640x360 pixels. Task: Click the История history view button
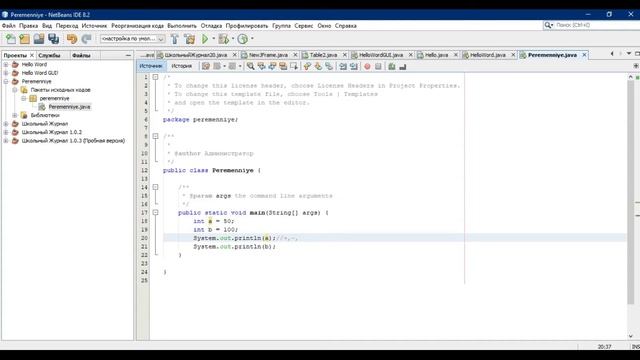point(182,66)
